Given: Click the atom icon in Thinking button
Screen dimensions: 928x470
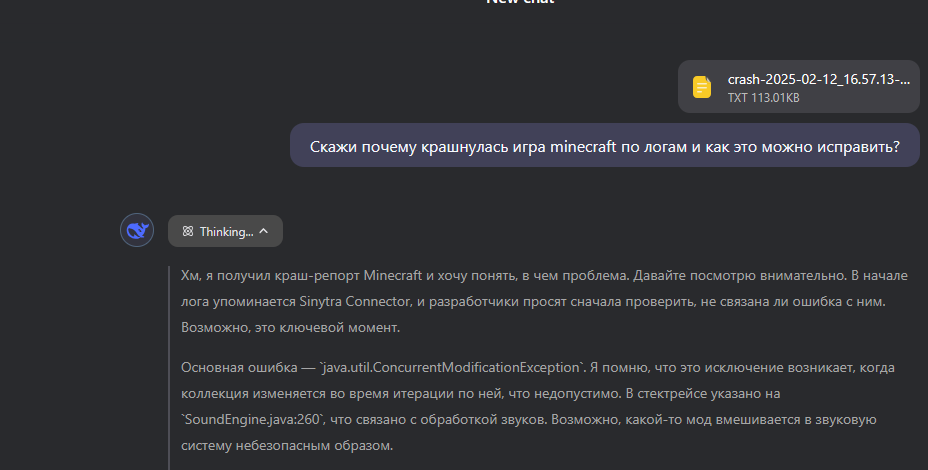Looking at the screenshot, I should 188,231.
